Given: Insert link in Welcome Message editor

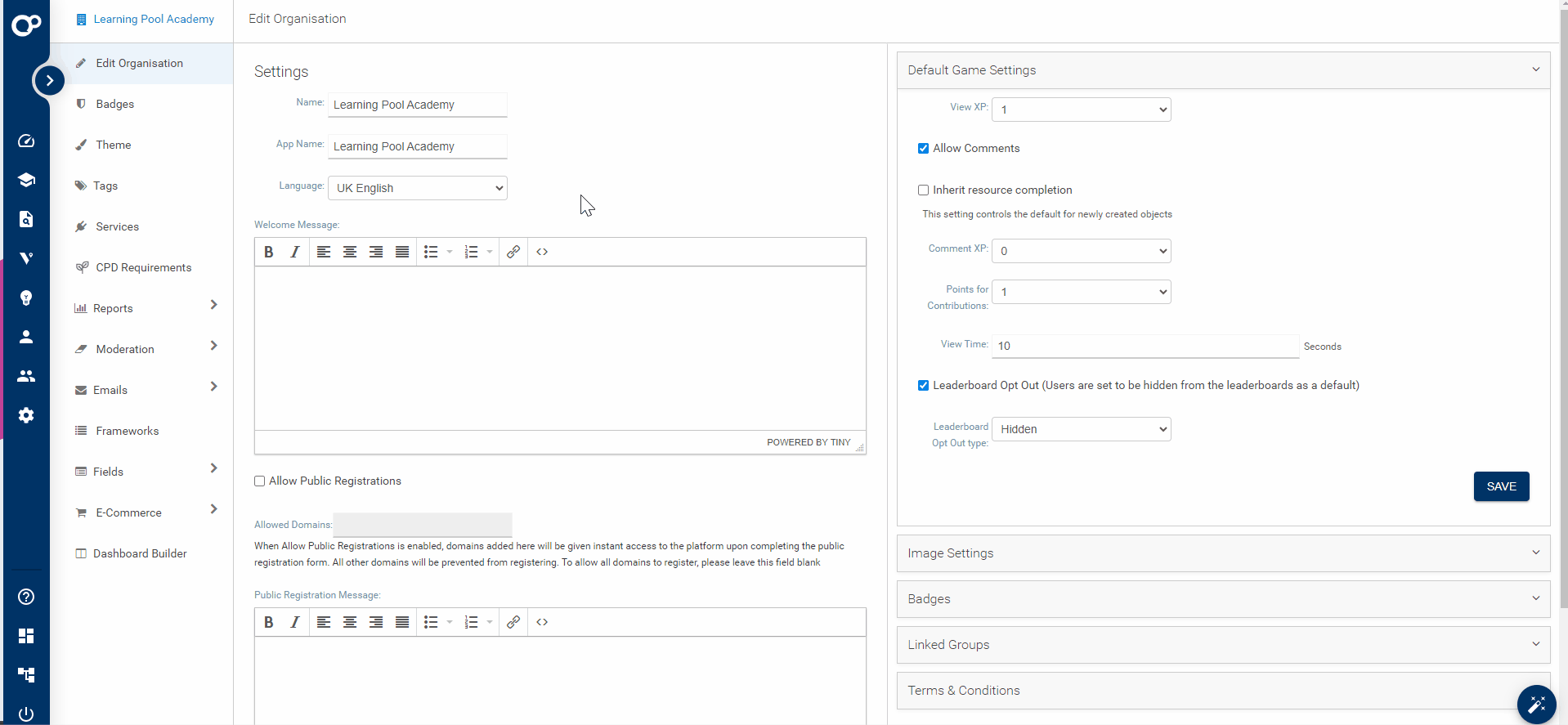Looking at the screenshot, I should click(x=513, y=252).
